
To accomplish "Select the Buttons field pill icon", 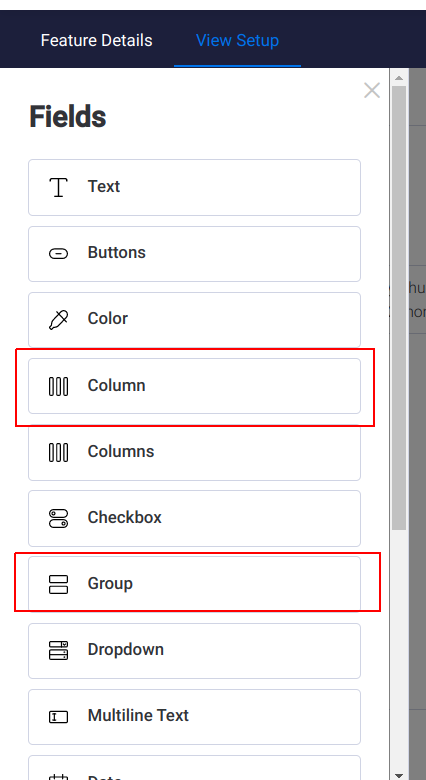I will click(x=59, y=254).
